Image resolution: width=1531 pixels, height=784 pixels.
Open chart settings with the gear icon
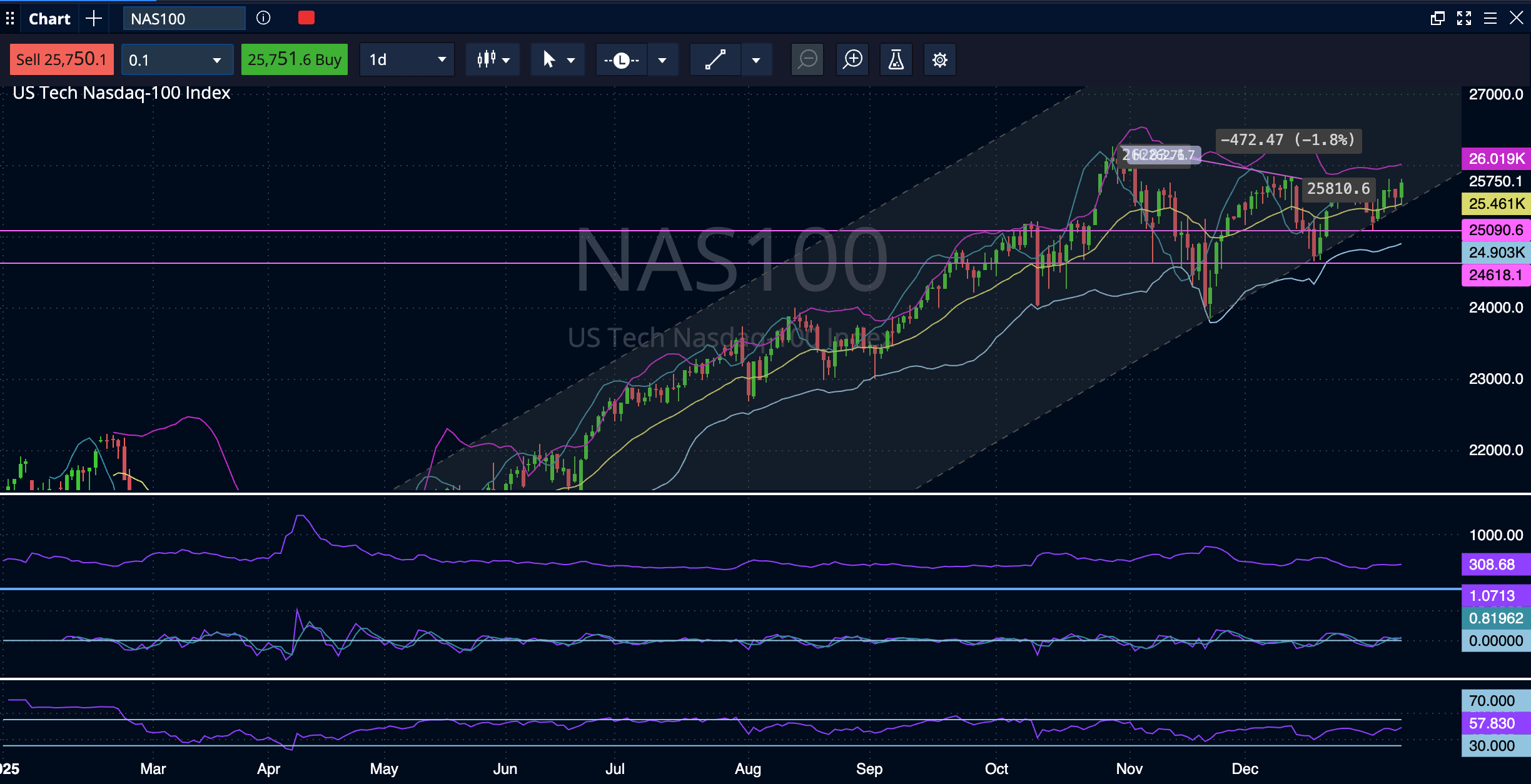click(x=939, y=59)
